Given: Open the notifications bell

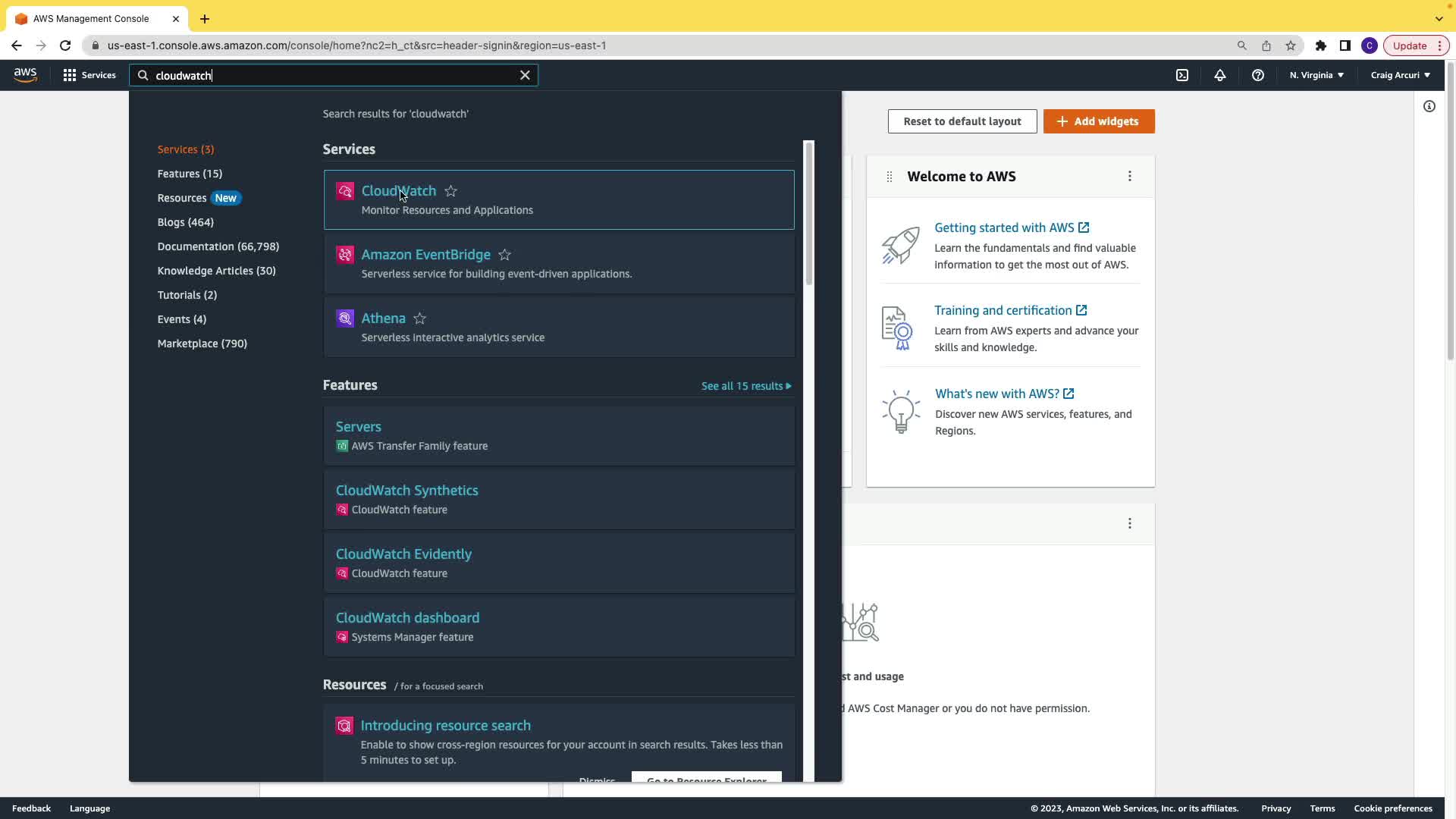Looking at the screenshot, I should (x=1219, y=75).
